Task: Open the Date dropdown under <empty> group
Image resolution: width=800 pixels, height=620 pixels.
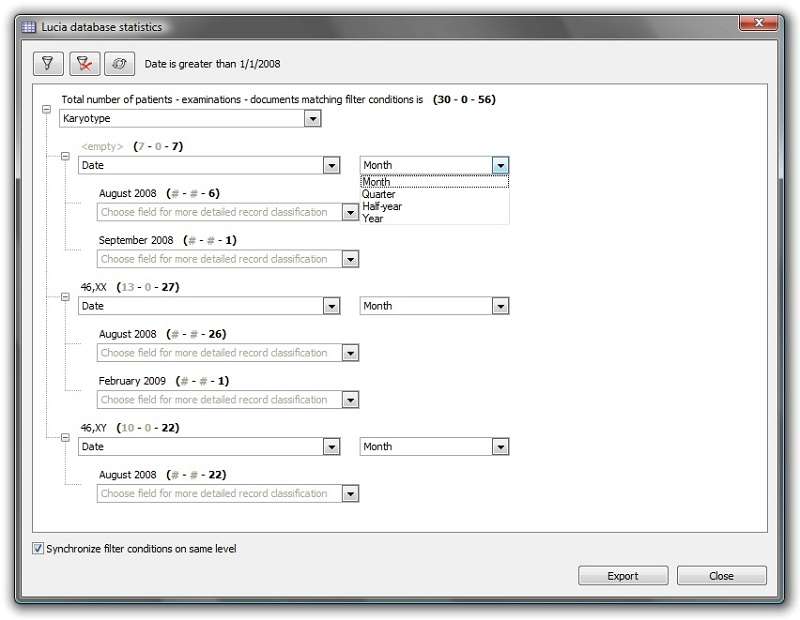Action: (331, 165)
